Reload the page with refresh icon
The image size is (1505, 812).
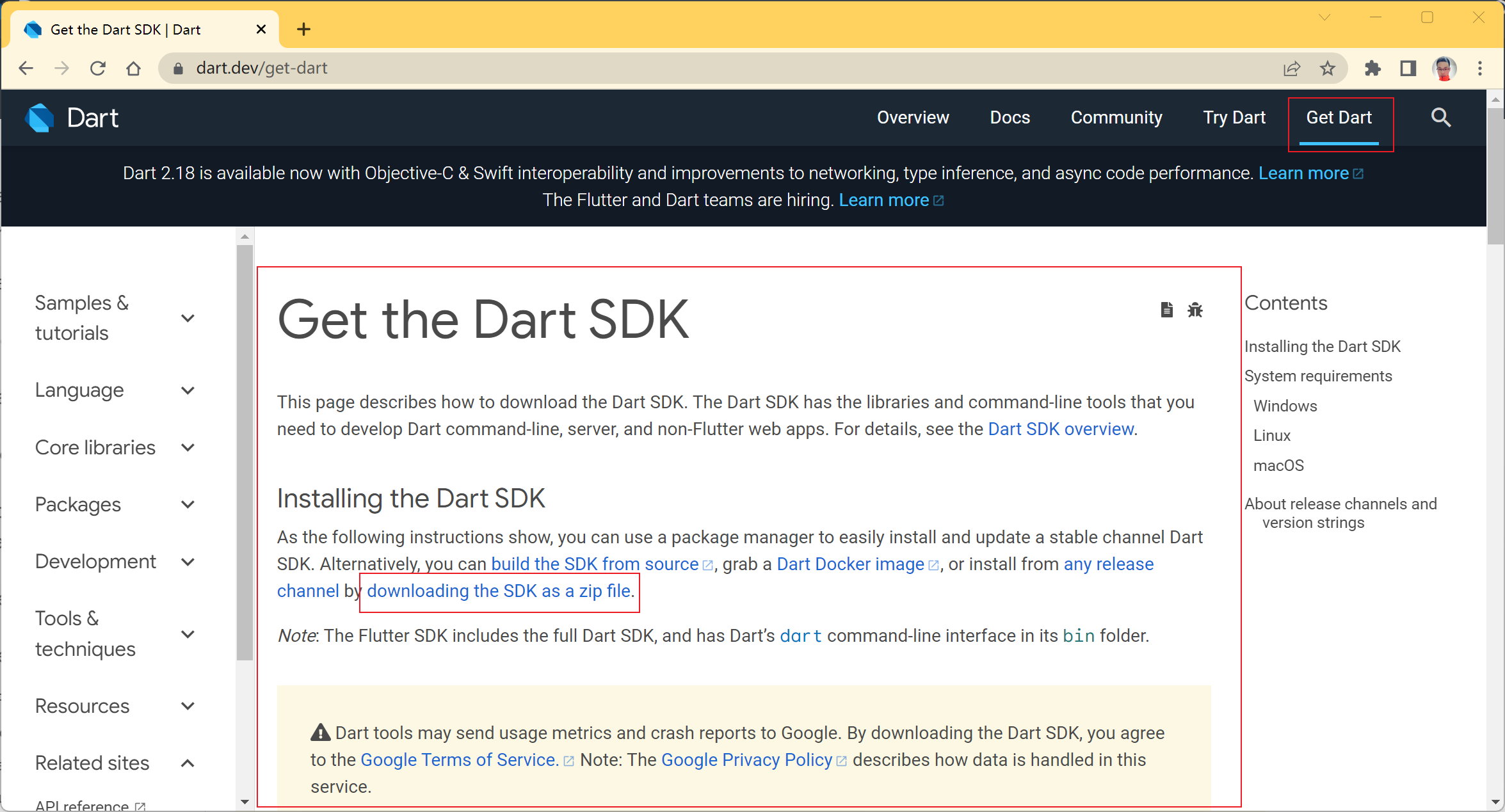(98, 68)
